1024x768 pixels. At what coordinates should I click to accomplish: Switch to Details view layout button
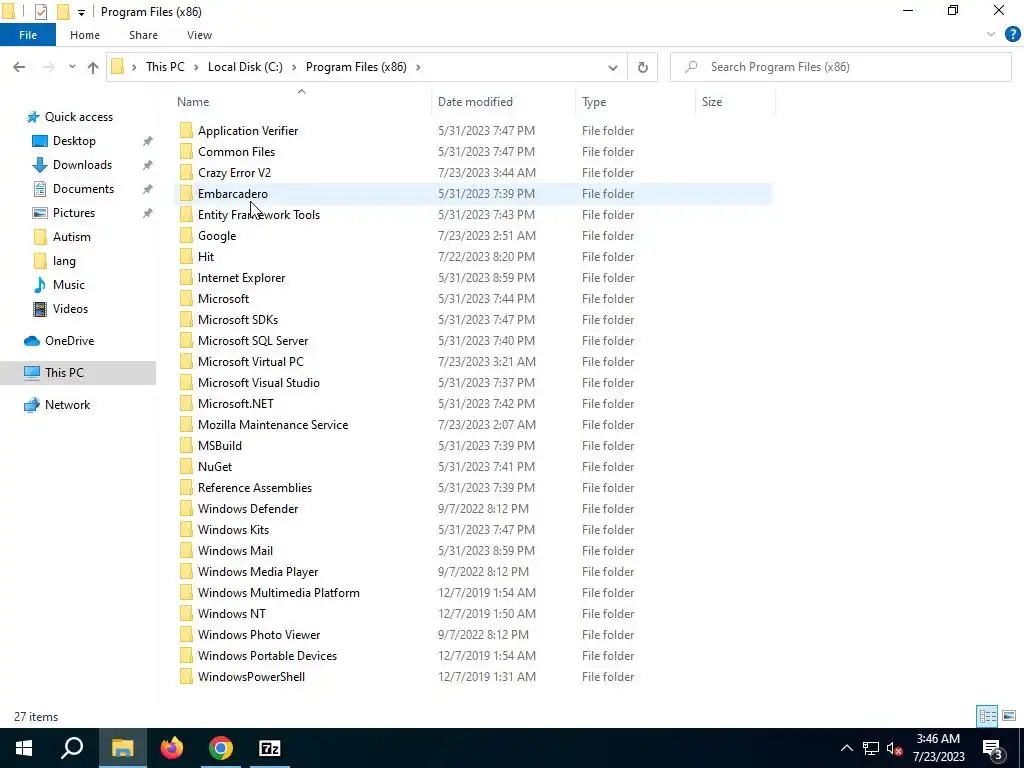[x=987, y=716]
